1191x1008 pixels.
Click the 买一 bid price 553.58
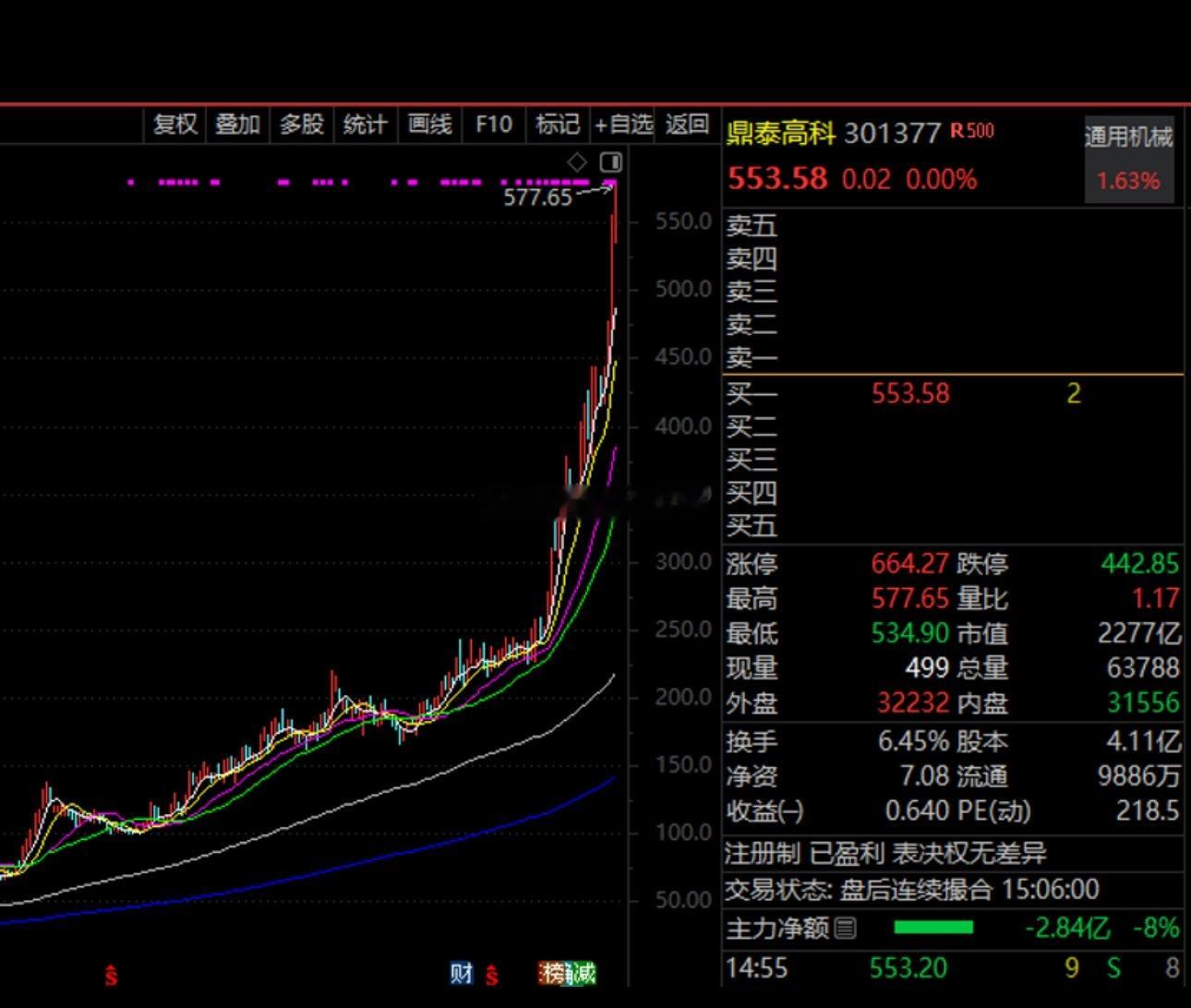tap(910, 394)
